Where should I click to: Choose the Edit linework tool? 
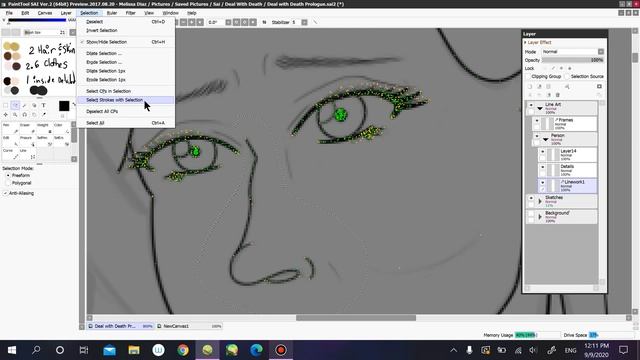click(x=10, y=141)
